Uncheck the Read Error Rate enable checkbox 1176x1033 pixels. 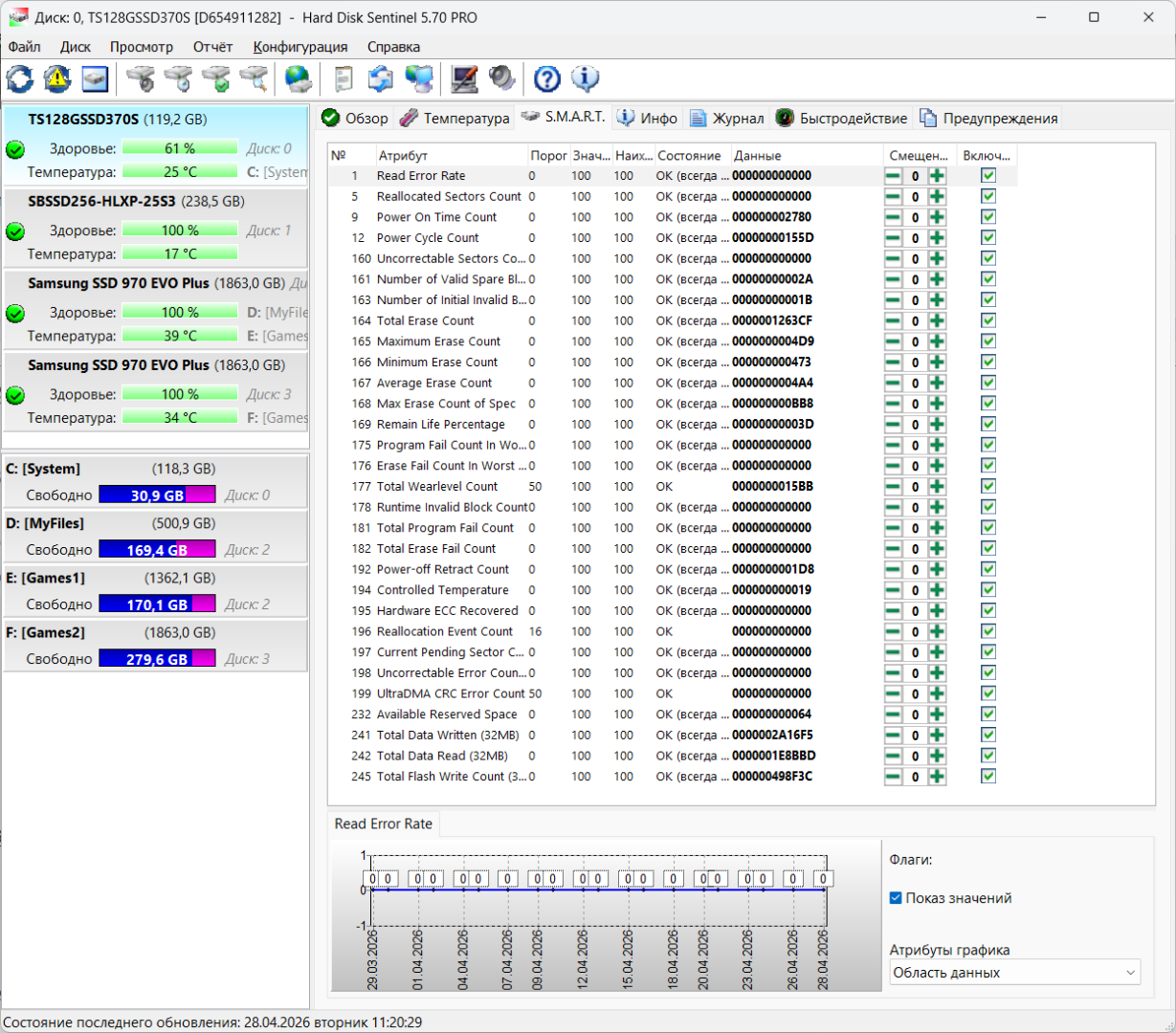tap(988, 176)
